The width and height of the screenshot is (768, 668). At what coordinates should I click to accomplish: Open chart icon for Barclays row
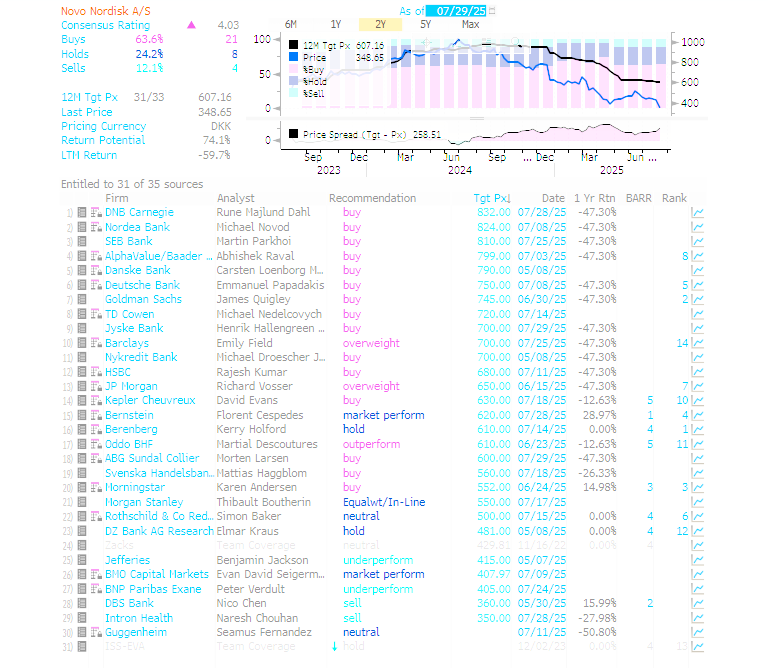point(697,343)
